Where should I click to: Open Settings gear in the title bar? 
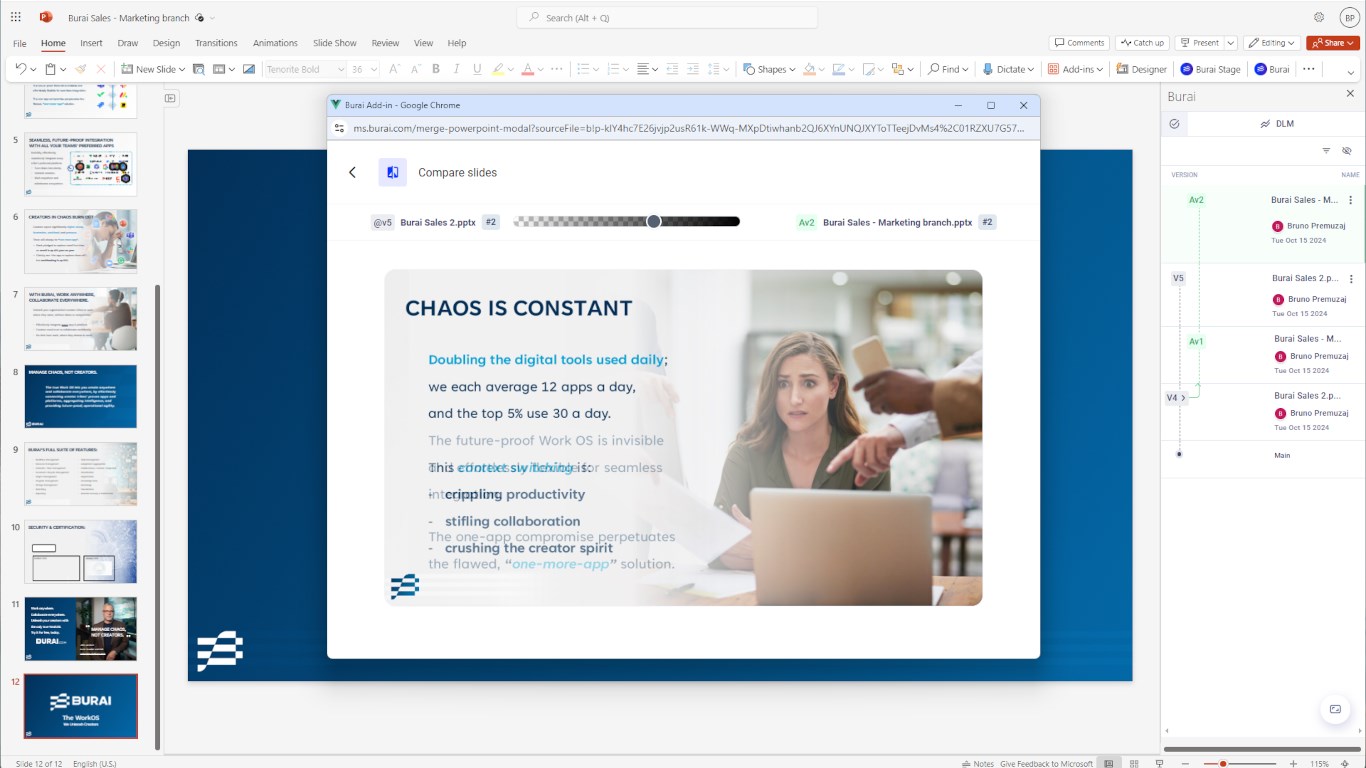pos(1319,17)
